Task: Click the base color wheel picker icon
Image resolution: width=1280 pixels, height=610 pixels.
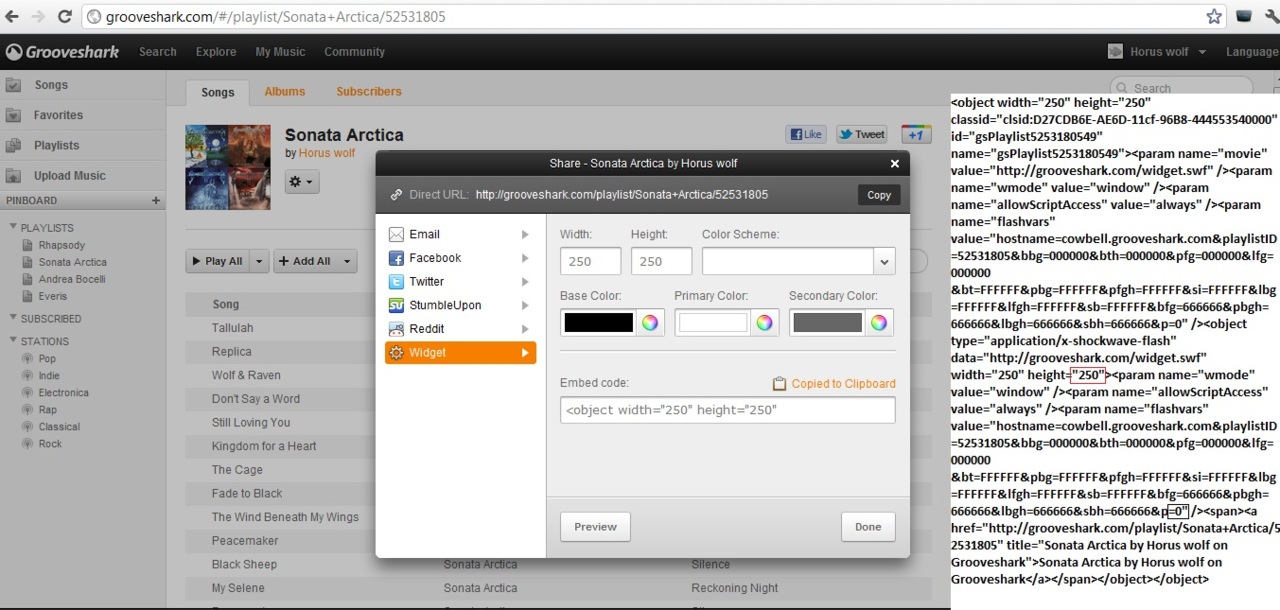Action: 650,322
